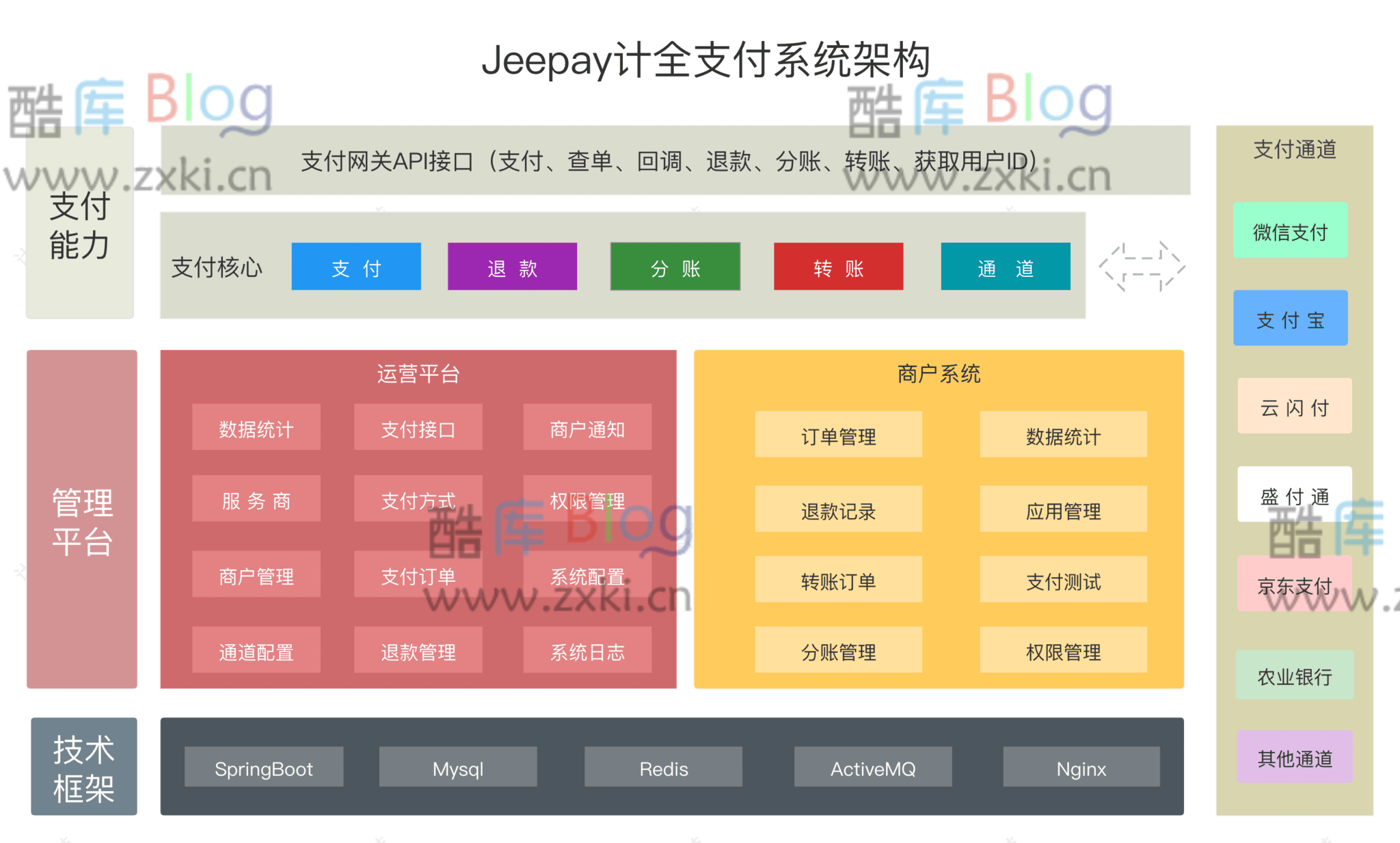Open 订单管理 in 商户系统
Viewport: 1400px width, 843px height.
[x=839, y=436]
